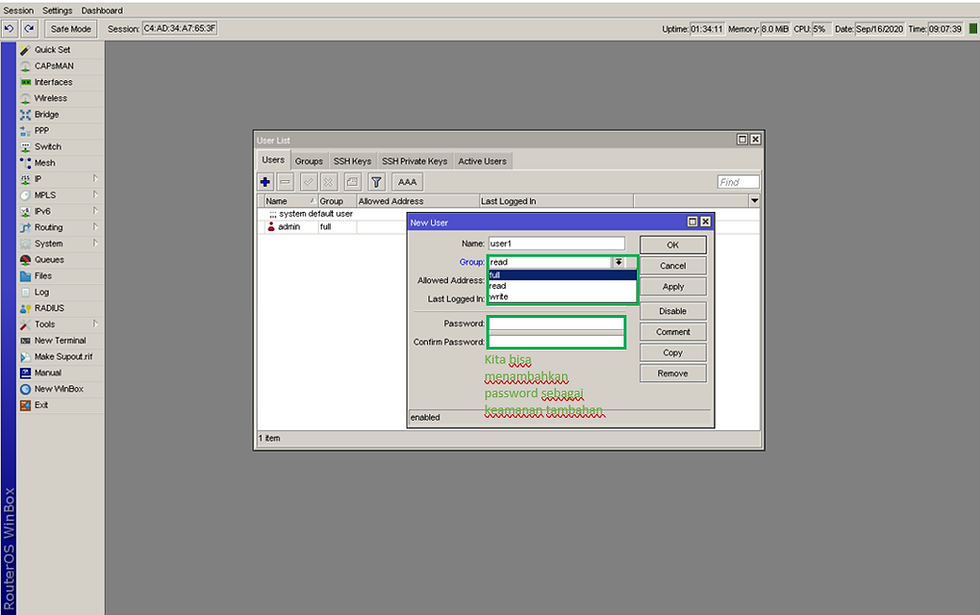Switch to the SSH Private Keys tab
This screenshot has width=980, height=615.
coord(414,161)
